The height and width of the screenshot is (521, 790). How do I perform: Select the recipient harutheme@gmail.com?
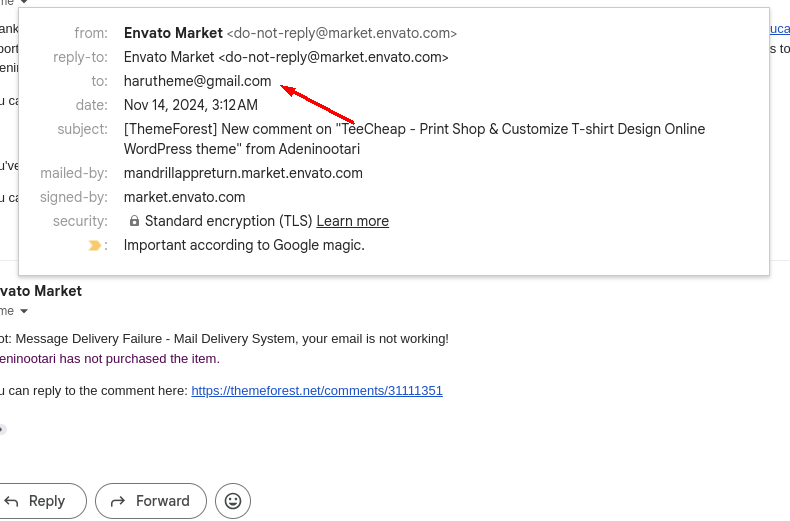[198, 81]
